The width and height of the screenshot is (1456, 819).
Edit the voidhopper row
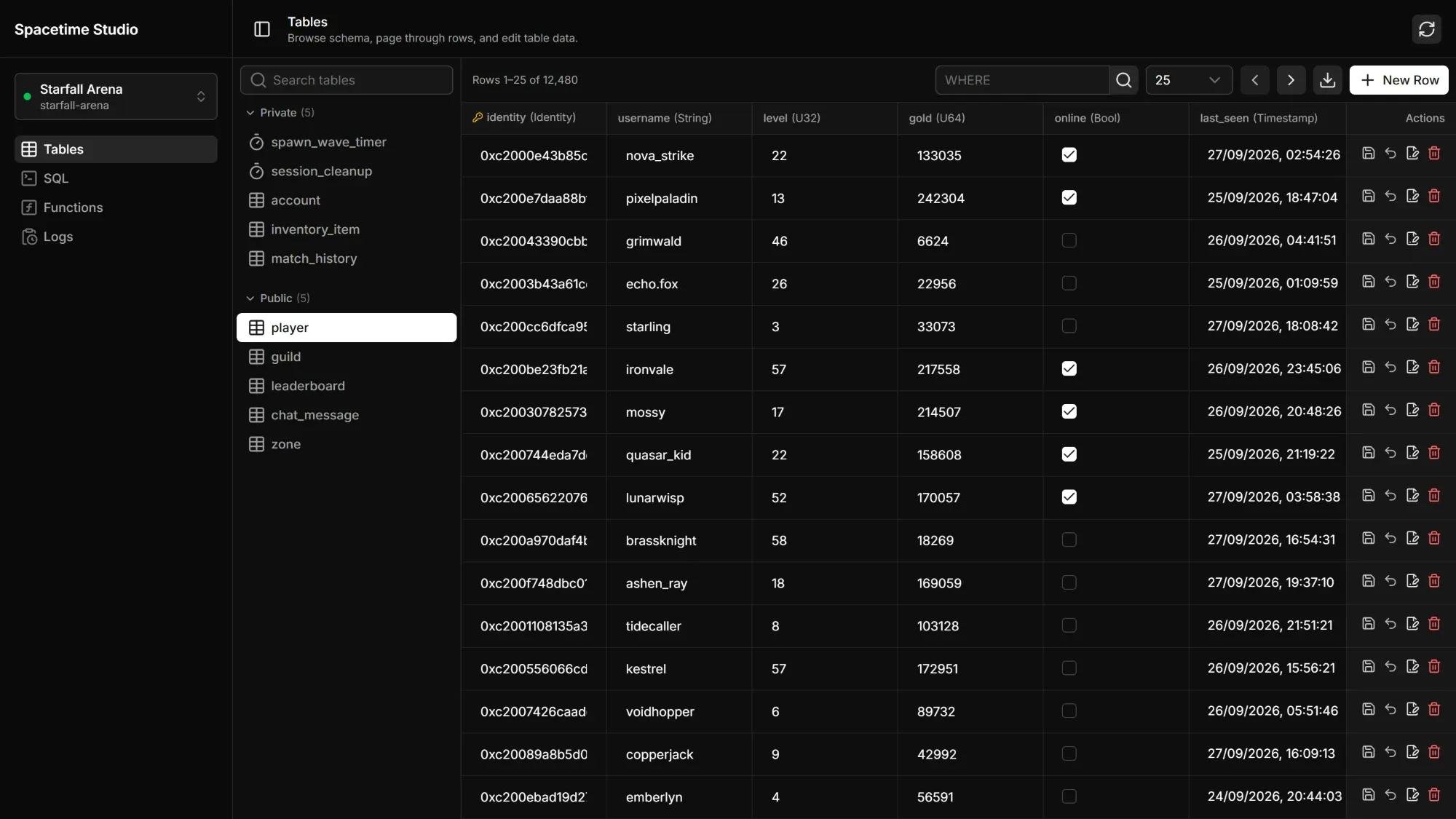[1412, 710]
